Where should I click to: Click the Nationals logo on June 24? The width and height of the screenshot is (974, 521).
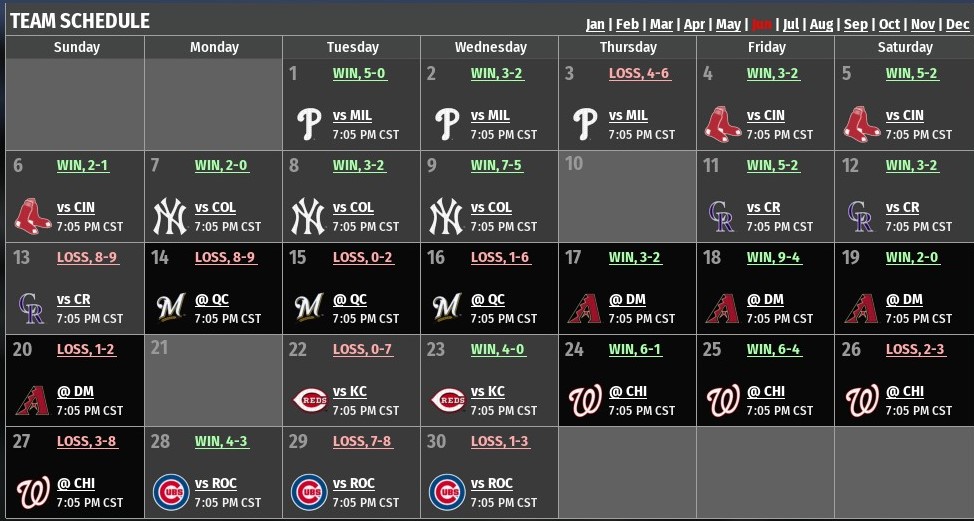(x=585, y=401)
